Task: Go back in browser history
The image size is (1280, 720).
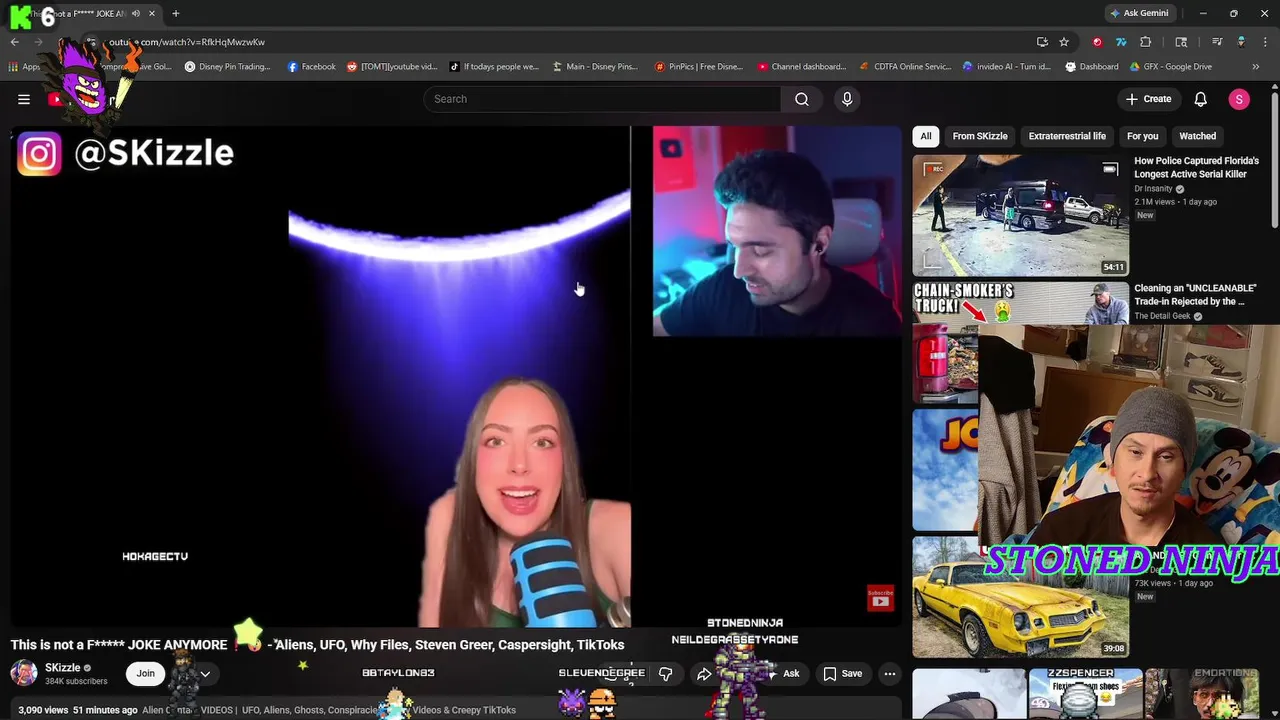Action: tap(14, 42)
